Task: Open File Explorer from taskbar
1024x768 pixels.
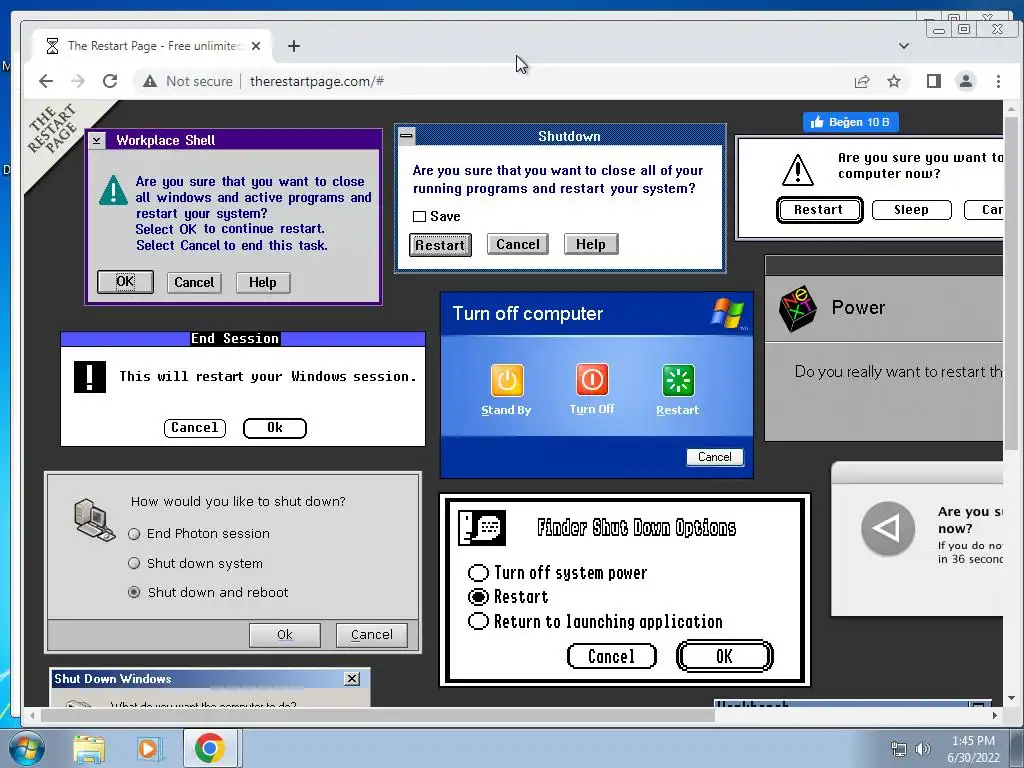Action: pyautogui.click(x=89, y=748)
